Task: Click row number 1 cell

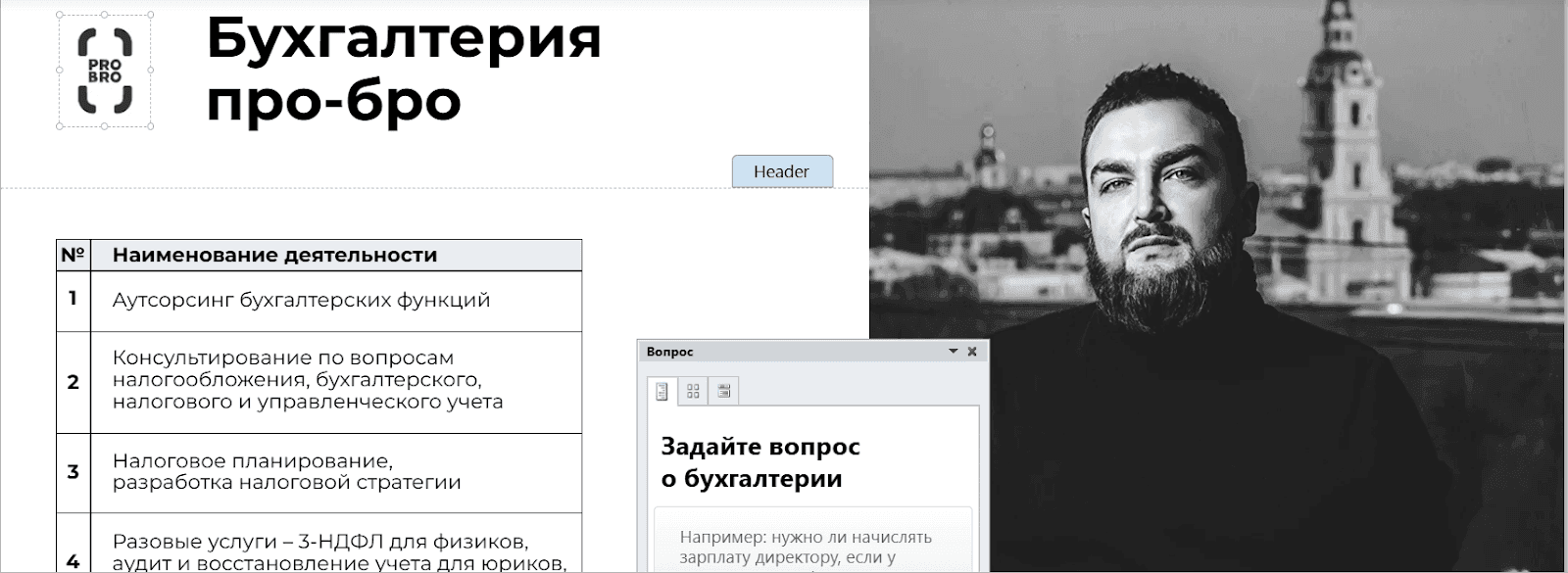Action: tap(73, 302)
